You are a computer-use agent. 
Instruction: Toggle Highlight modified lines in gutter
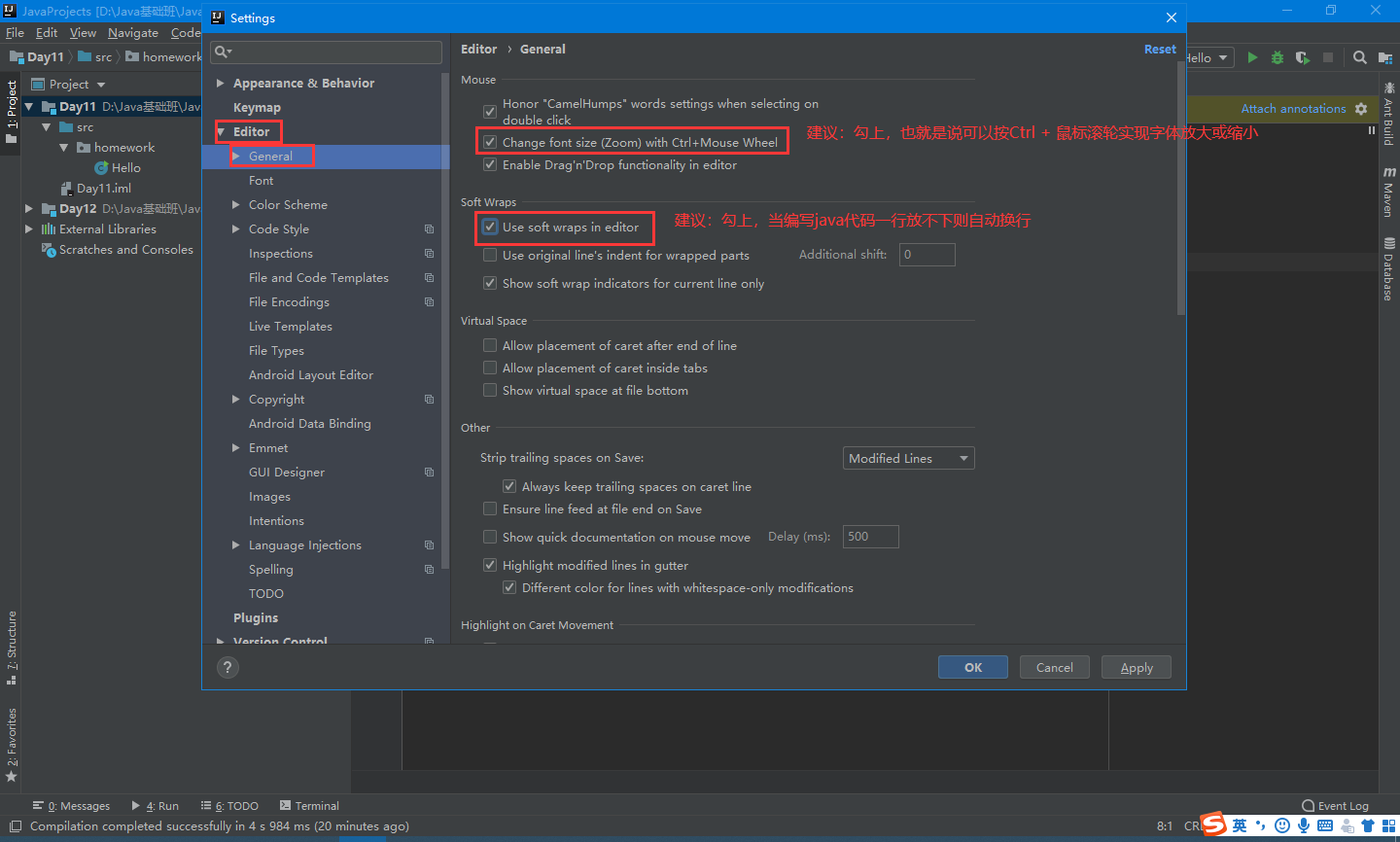click(x=490, y=566)
